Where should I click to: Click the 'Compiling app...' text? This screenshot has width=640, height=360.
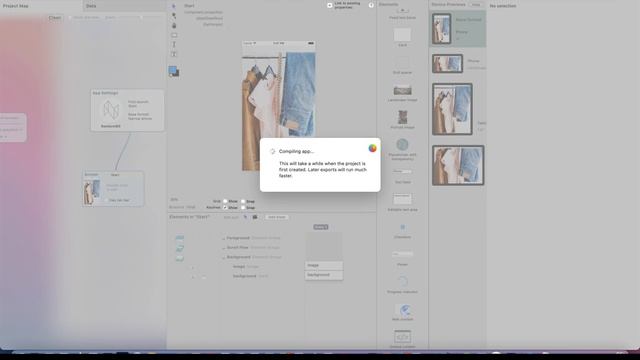pos(297,151)
